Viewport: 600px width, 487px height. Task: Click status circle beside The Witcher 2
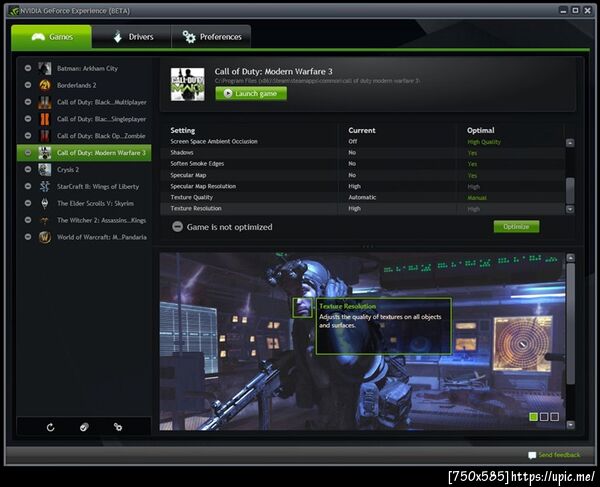[28, 220]
